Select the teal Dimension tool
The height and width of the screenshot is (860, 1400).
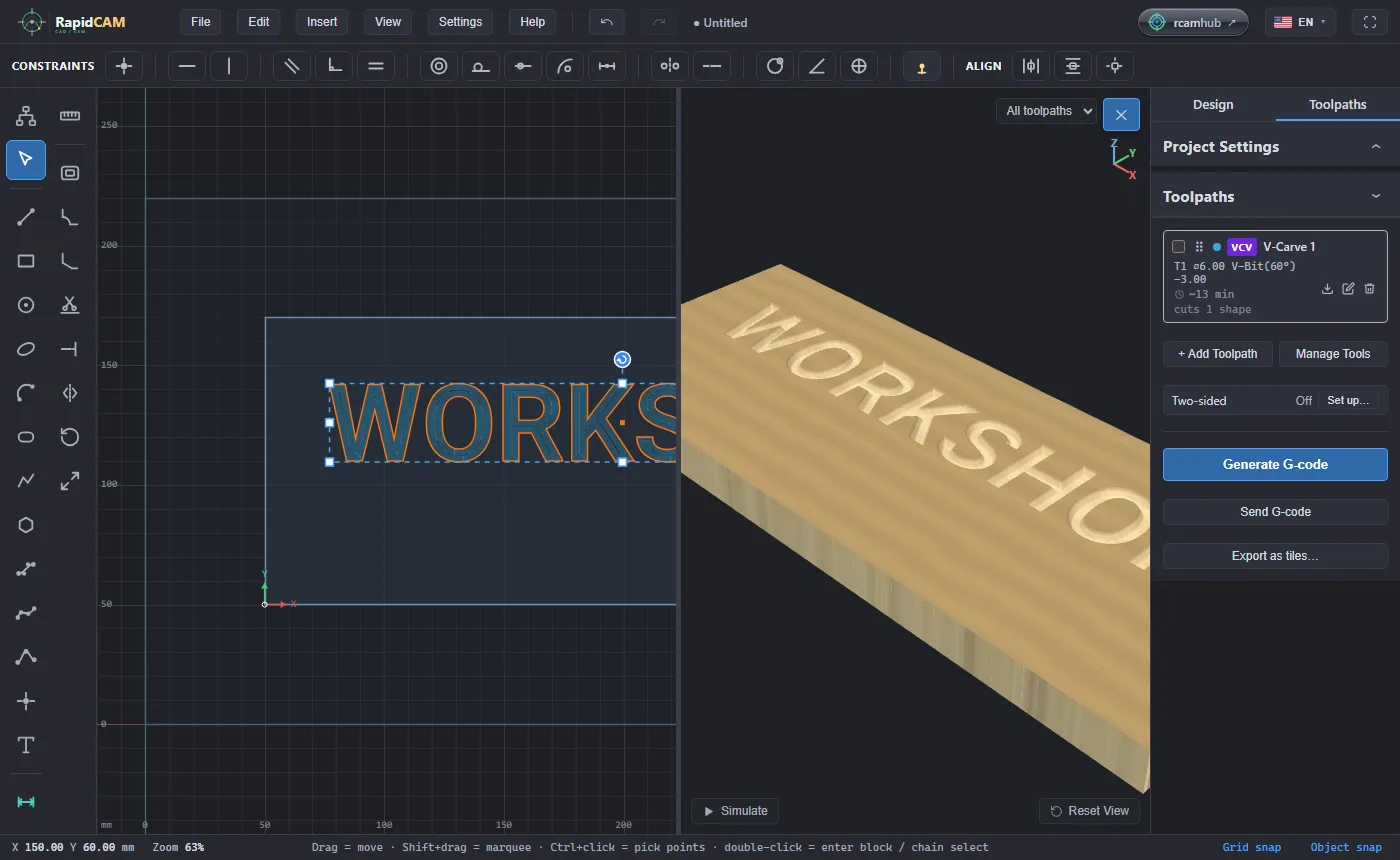click(x=26, y=802)
